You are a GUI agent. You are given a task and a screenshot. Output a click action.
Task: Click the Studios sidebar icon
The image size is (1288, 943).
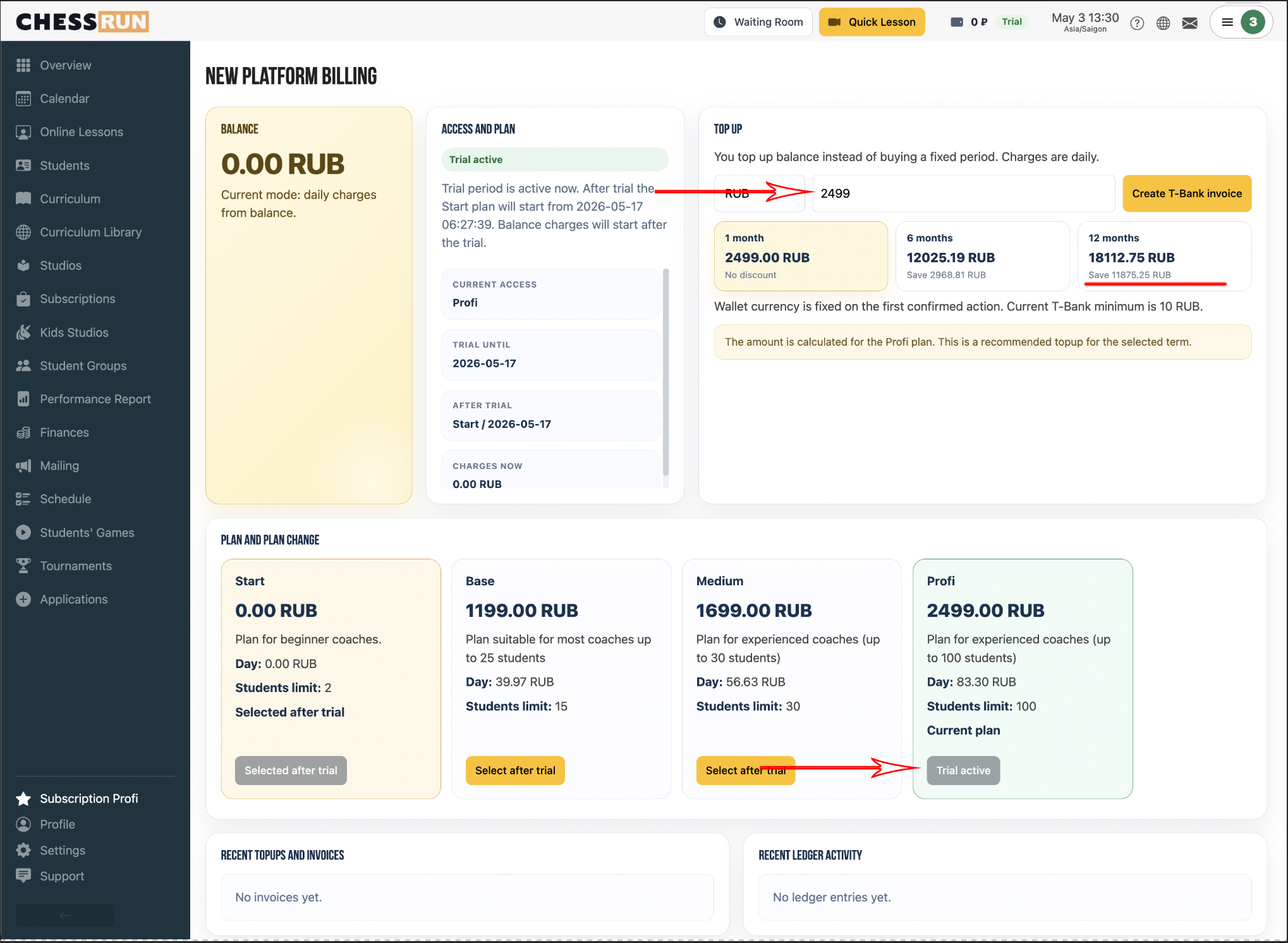(x=23, y=265)
